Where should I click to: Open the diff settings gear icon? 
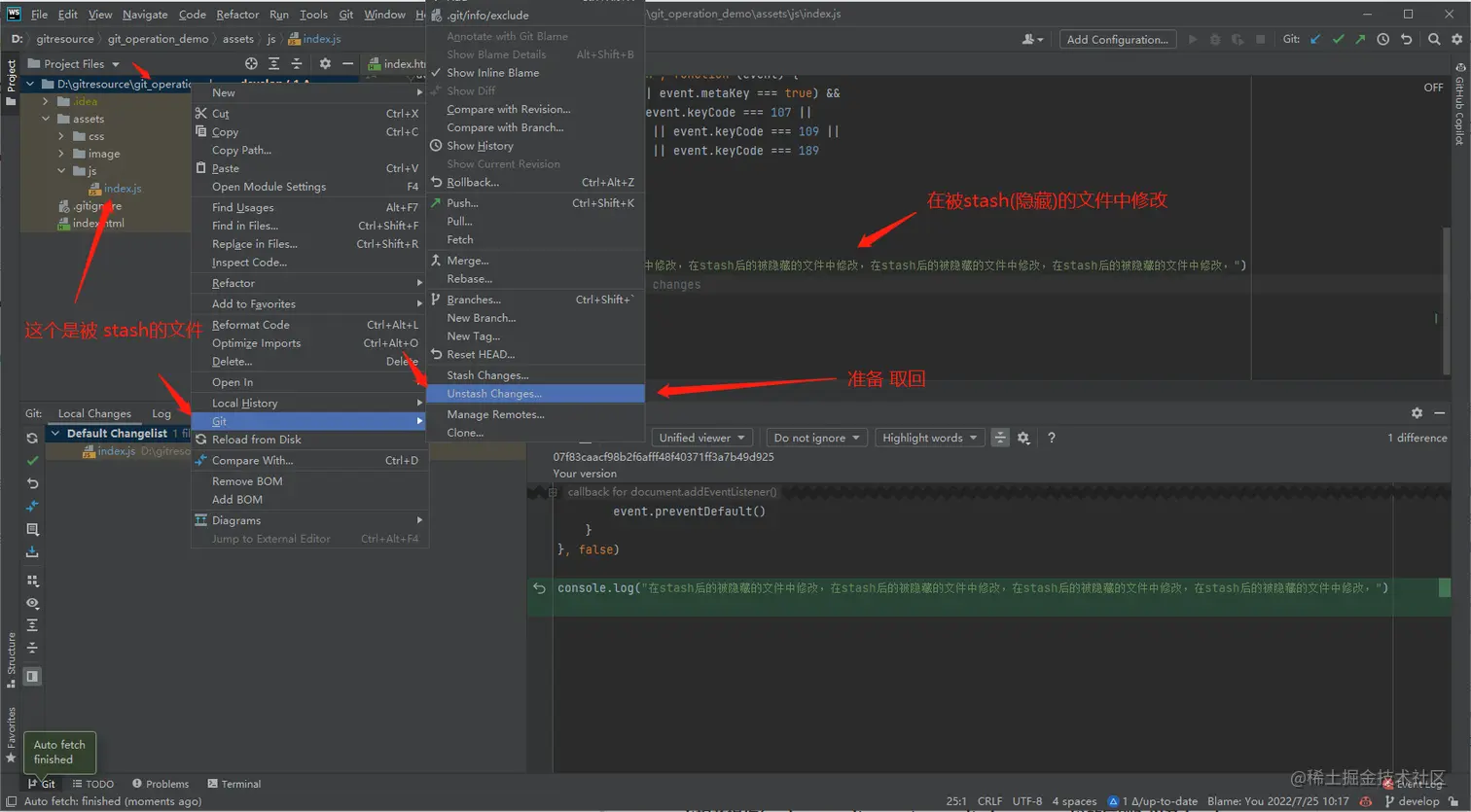1023,438
